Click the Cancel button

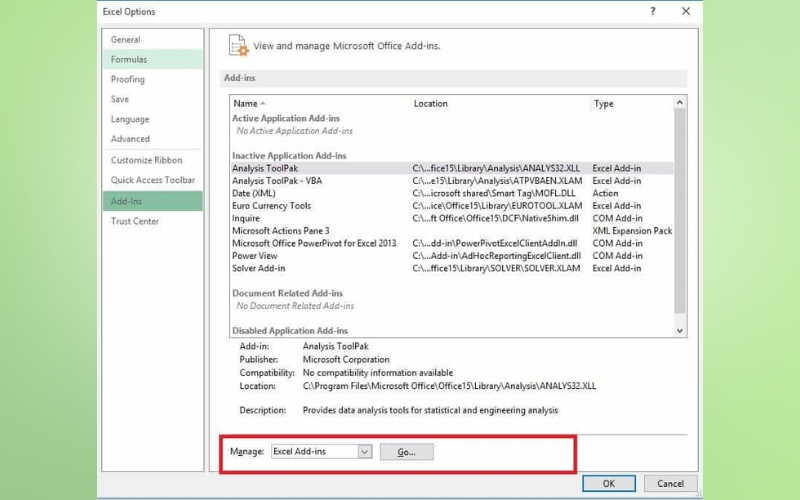coord(670,483)
